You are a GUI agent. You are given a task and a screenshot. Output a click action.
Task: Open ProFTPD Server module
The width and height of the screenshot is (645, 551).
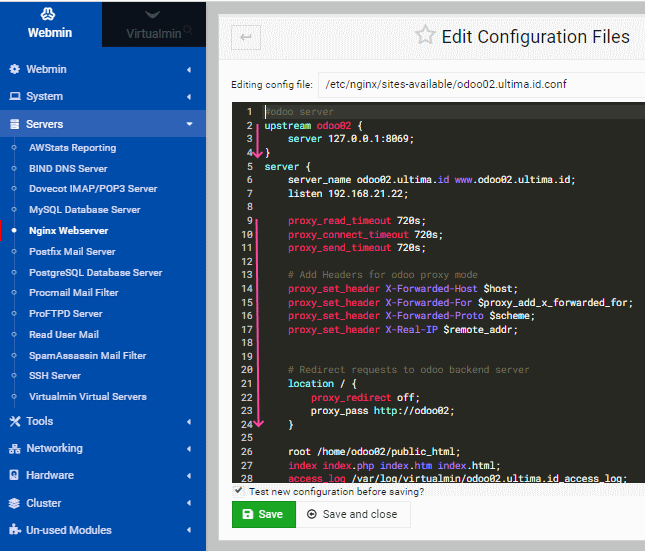[65, 314]
